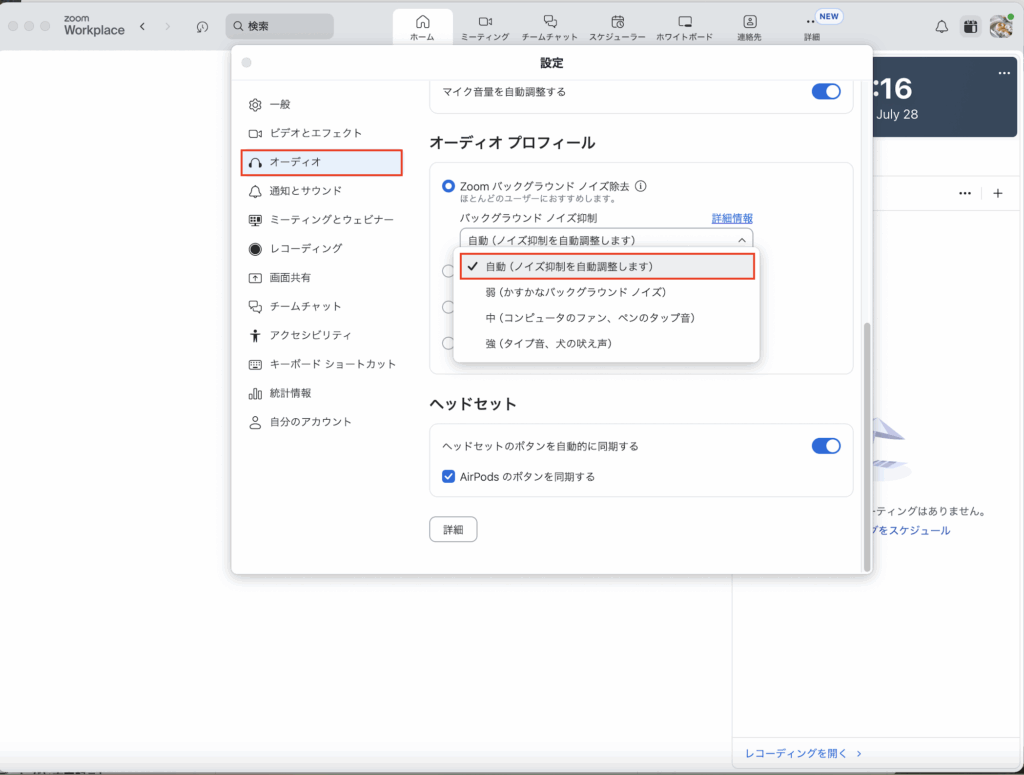Open the ホーム tab
Screen dimensions: 1024x775
422,27
